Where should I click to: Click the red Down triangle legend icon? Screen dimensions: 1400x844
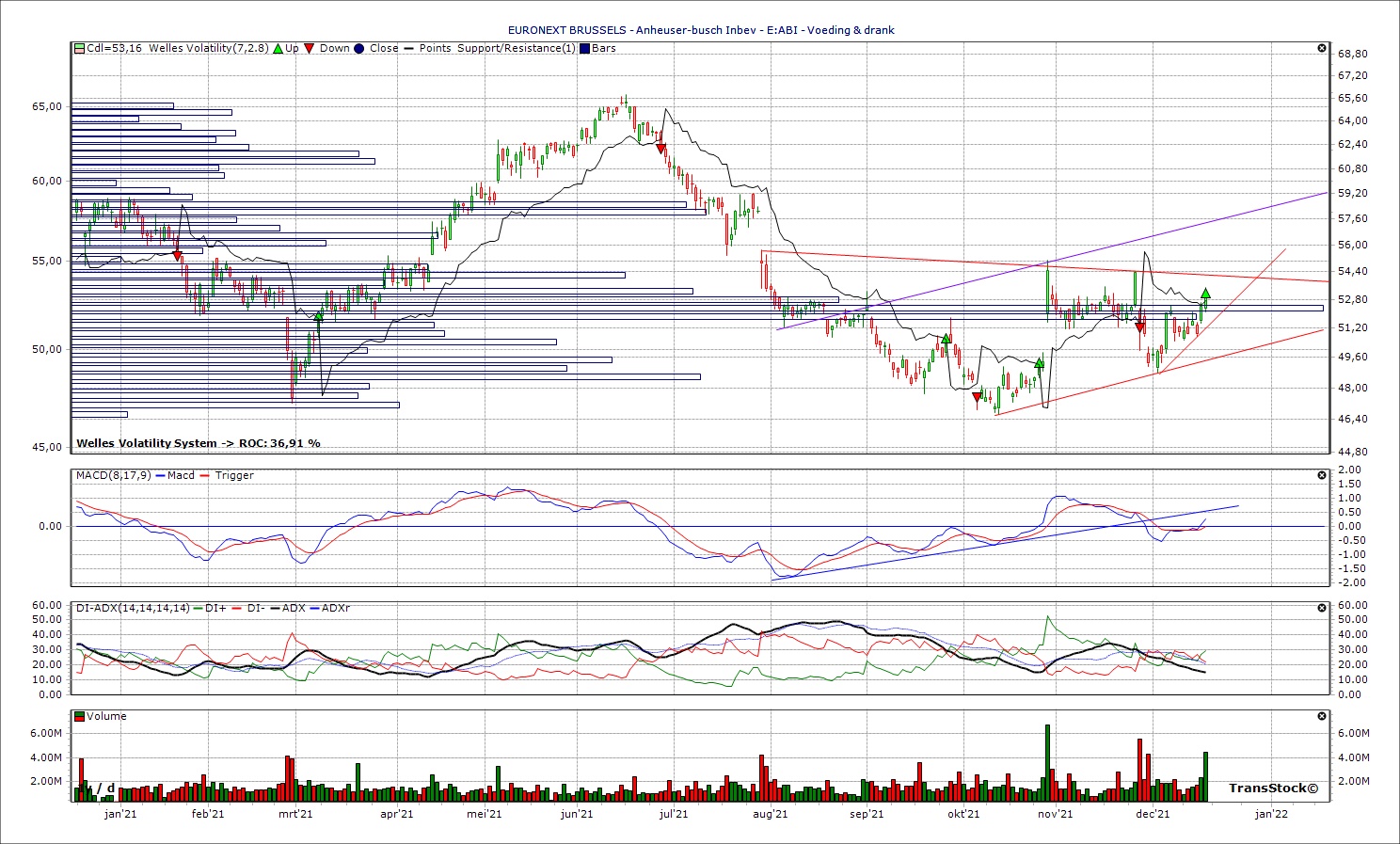(310, 48)
